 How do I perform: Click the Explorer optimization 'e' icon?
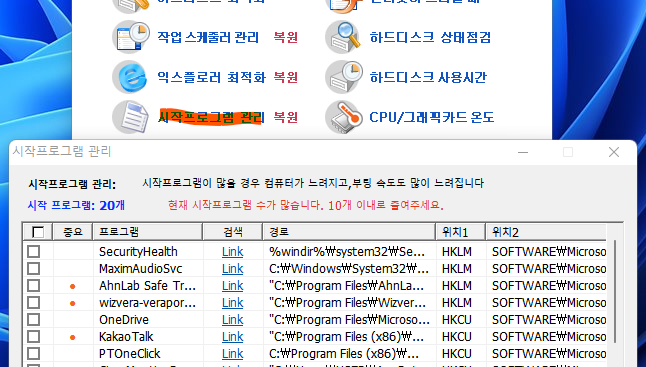pyautogui.click(x=130, y=77)
